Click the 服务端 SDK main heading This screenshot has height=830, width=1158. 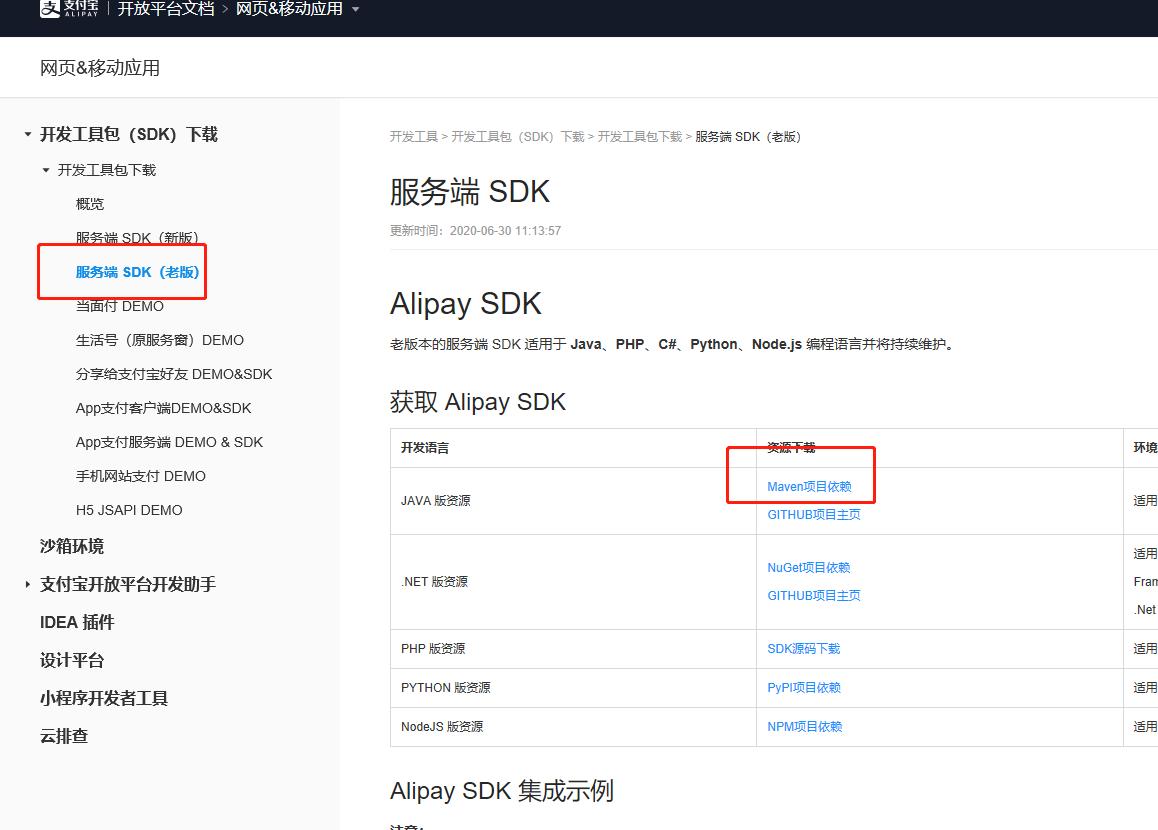pyautogui.click(x=470, y=192)
